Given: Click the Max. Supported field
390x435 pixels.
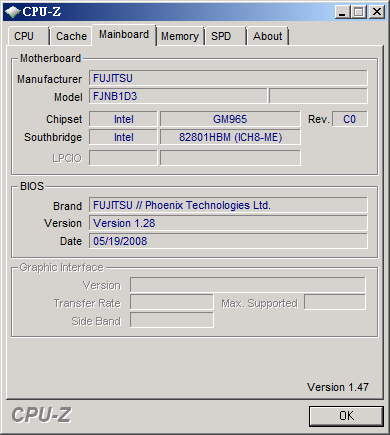Looking at the screenshot, I should click(335, 302).
